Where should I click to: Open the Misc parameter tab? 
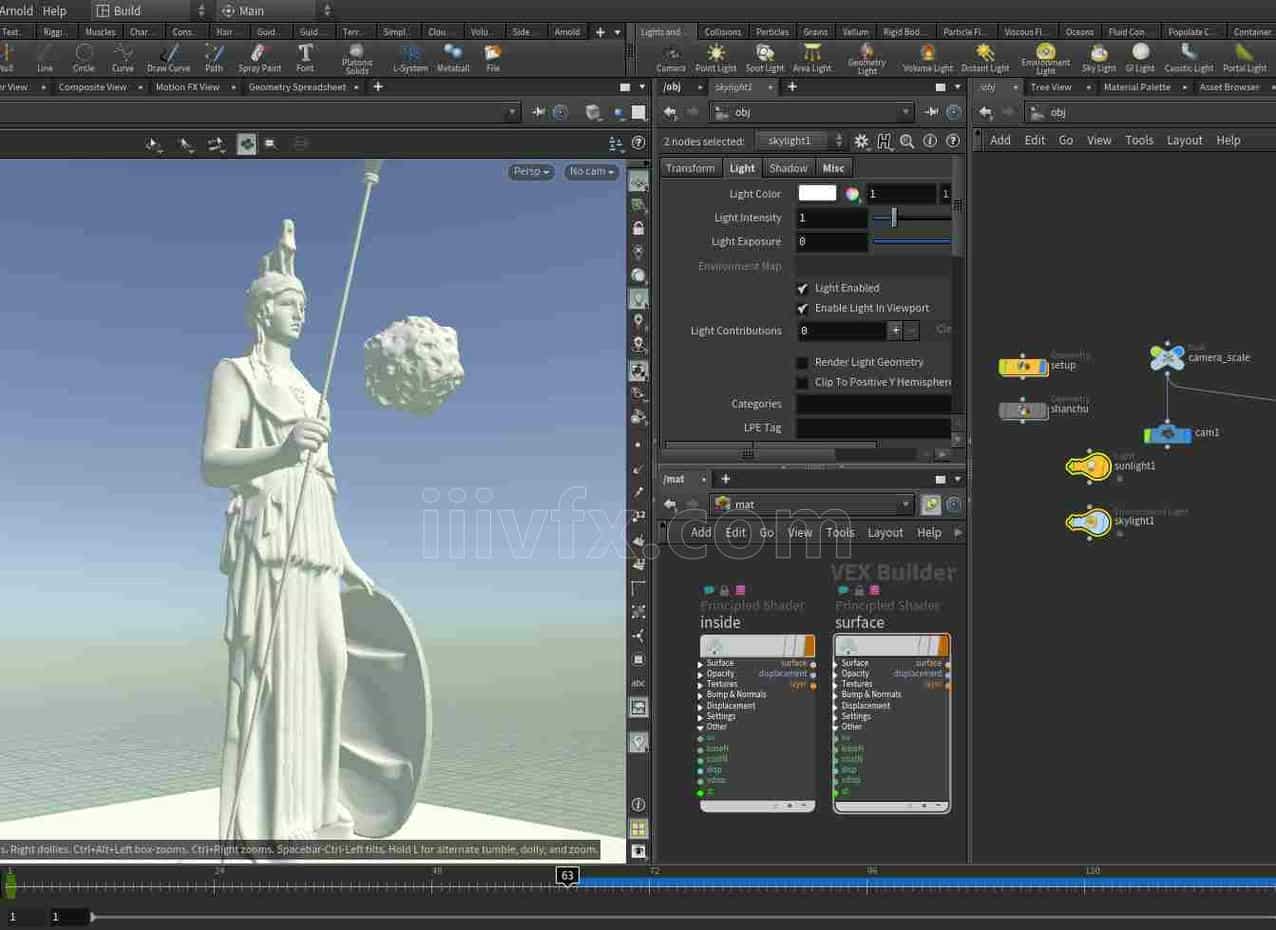tap(834, 168)
